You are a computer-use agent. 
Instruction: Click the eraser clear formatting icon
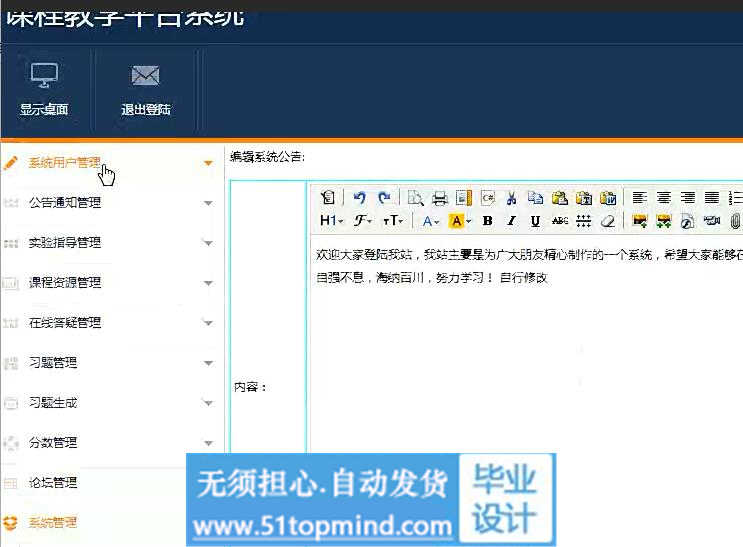click(607, 221)
